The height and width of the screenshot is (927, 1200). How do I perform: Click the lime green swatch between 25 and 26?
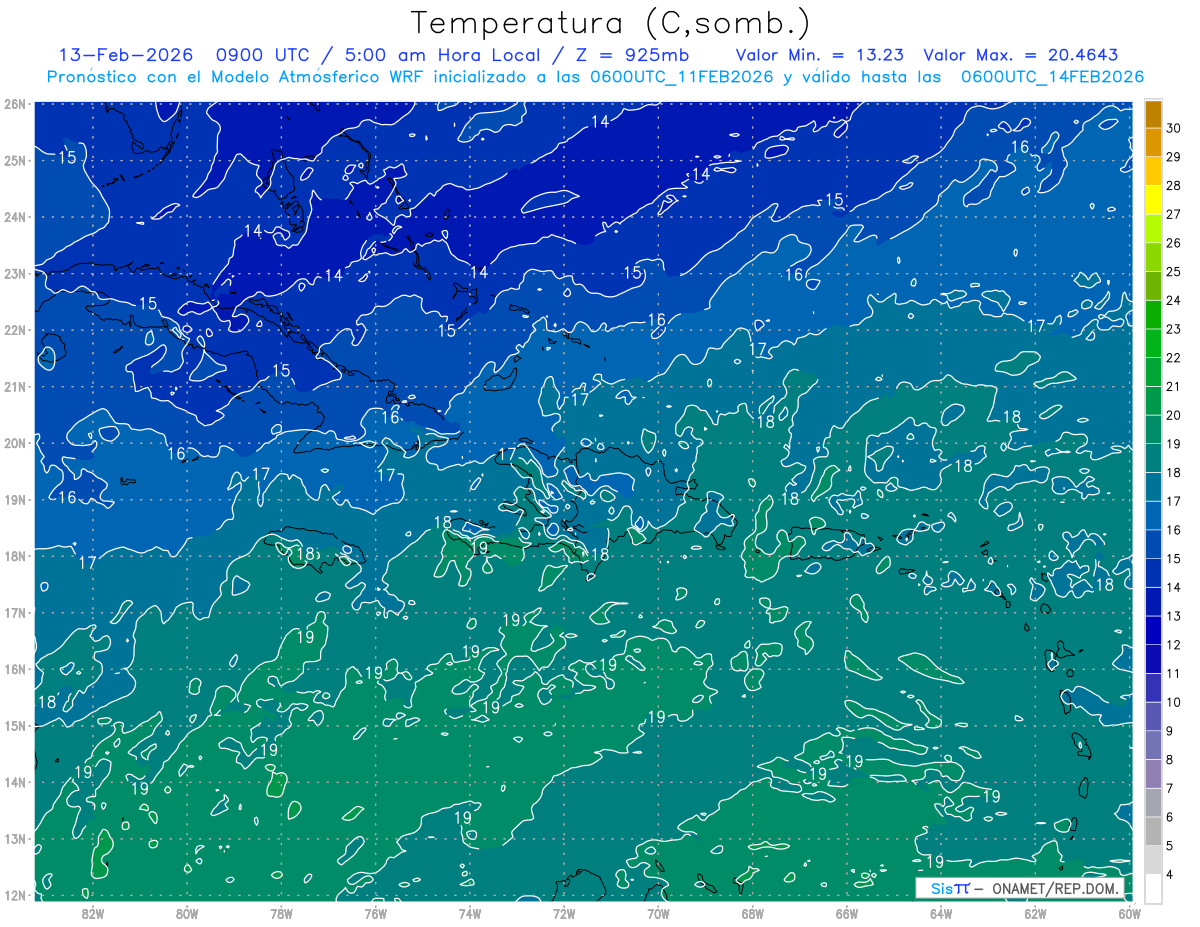[x=1153, y=257]
